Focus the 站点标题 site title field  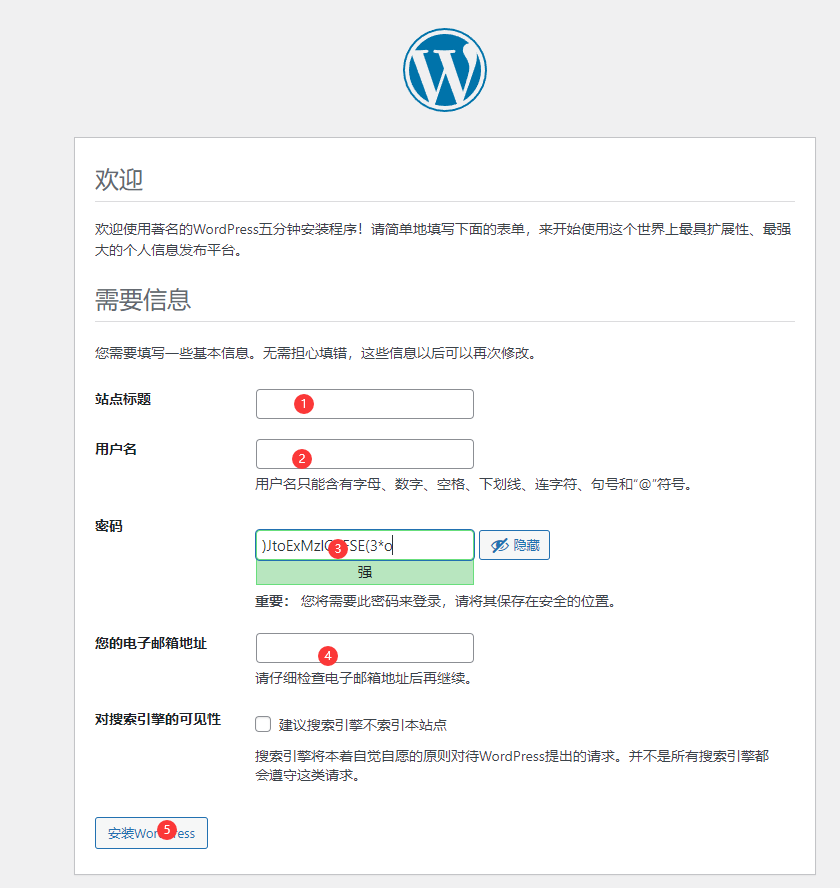(x=365, y=404)
